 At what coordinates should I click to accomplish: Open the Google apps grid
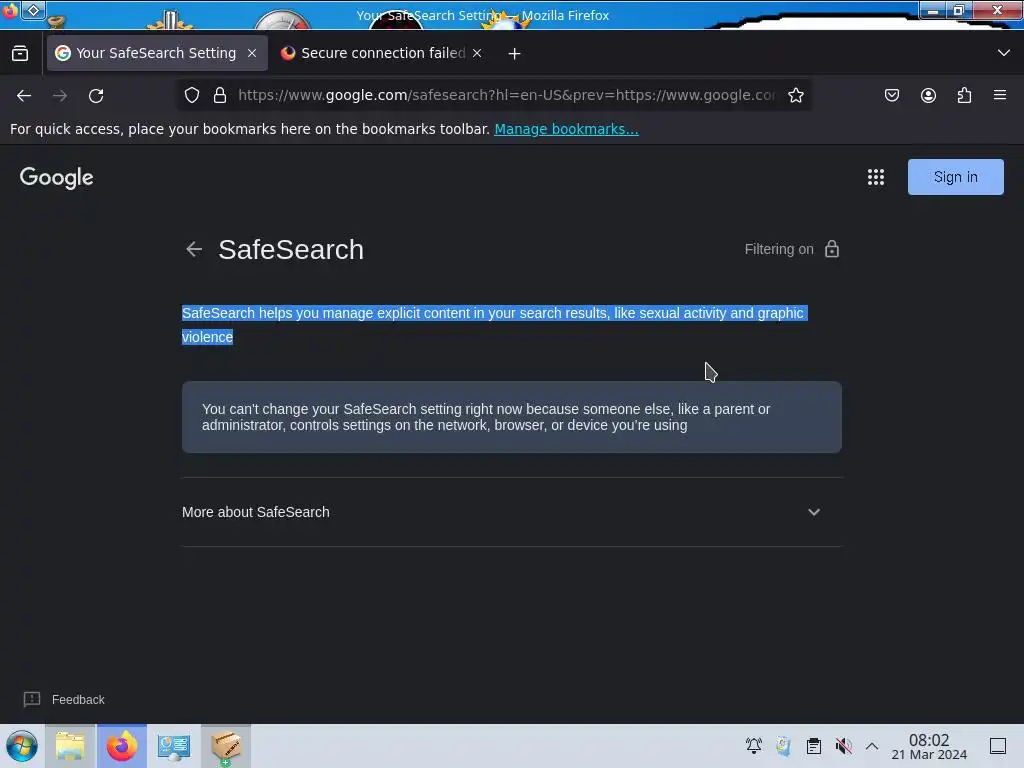876,177
